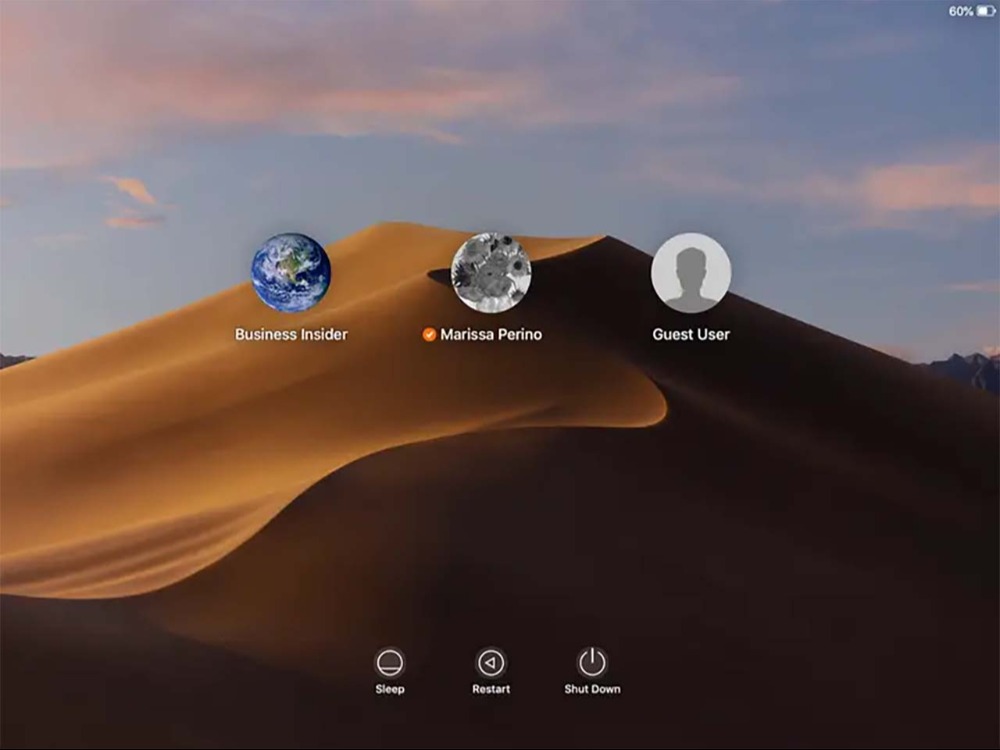Click the orange checkmark beside Marissa Perino
The image size is (1000, 750).
tap(429, 334)
